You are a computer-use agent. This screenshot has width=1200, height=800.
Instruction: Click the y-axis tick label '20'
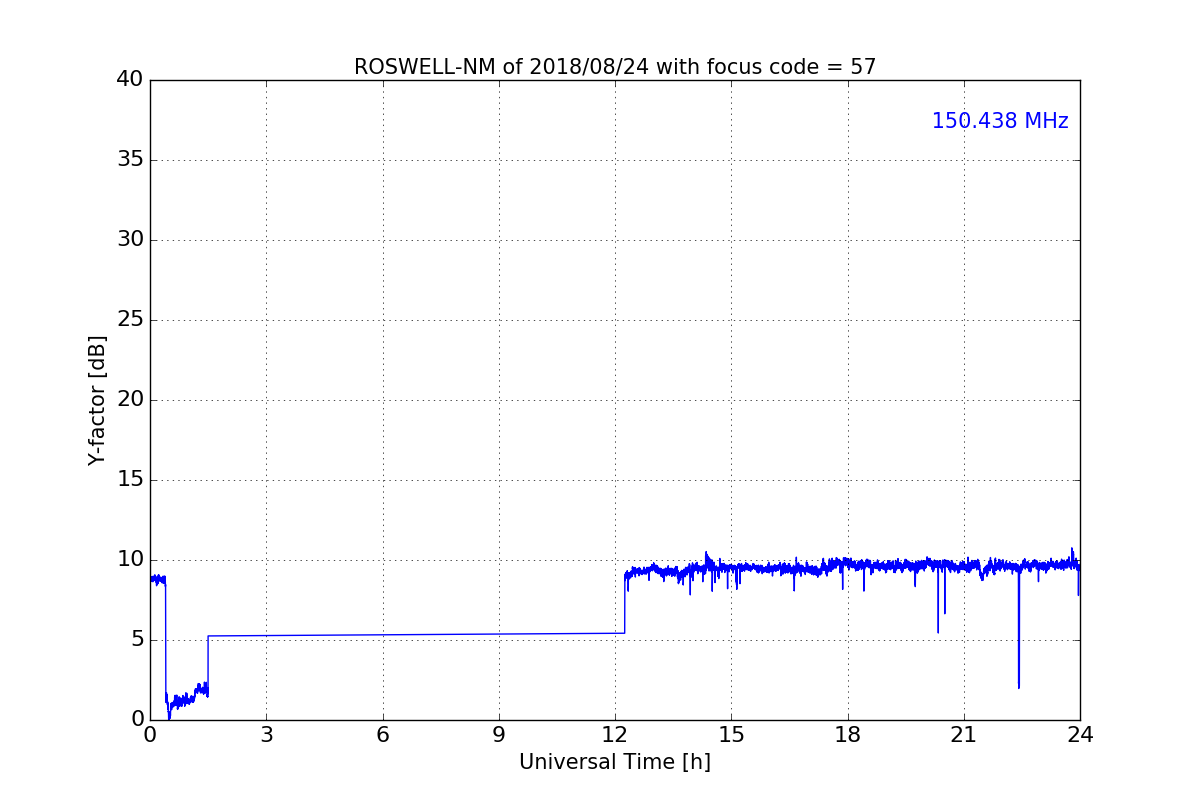pos(130,400)
